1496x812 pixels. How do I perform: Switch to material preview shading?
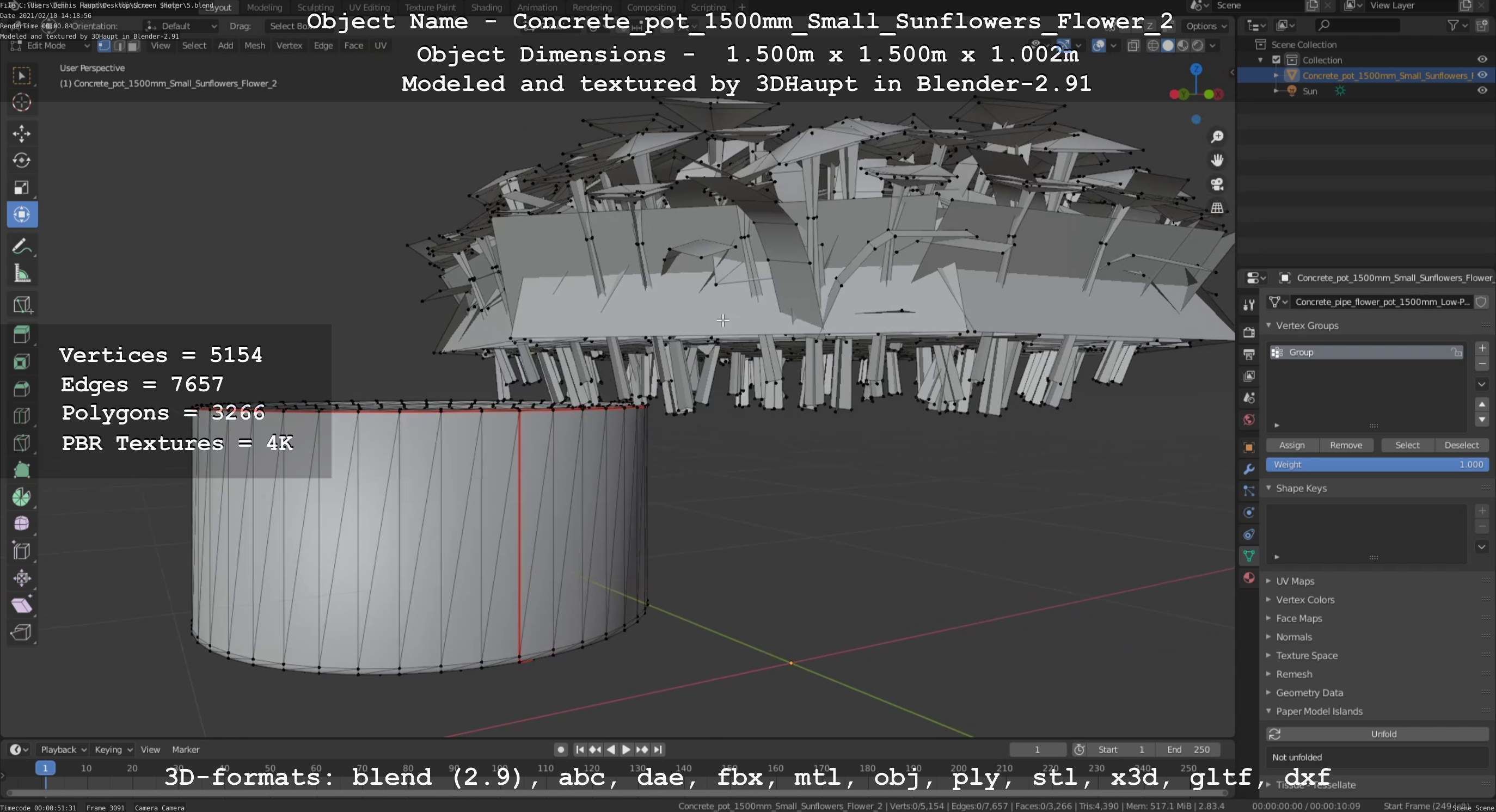pos(1182,46)
